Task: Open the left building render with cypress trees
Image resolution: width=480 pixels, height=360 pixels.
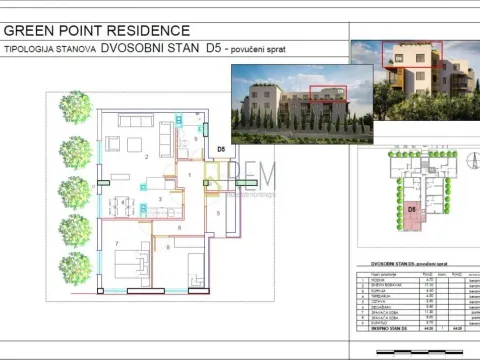Action: click(x=302, y=104)
